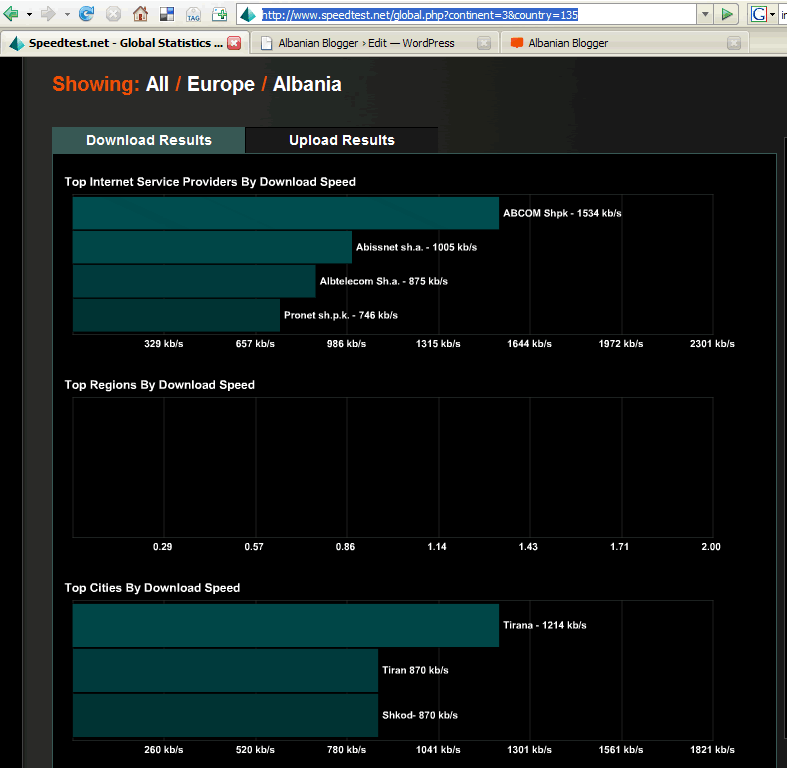Click the Tirana 1214 kb/s city bar
Image resolution: width=787 pixels, height=768 pixels.
pos(286,625)
